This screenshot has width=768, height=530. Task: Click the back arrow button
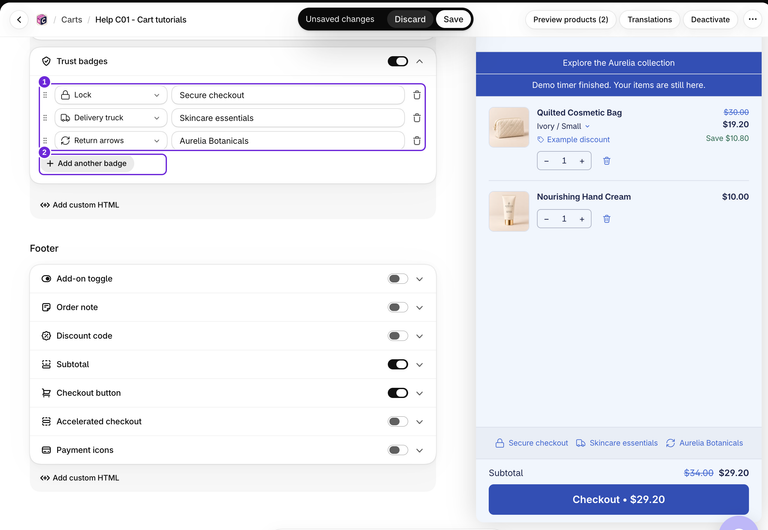coord(19,20)
